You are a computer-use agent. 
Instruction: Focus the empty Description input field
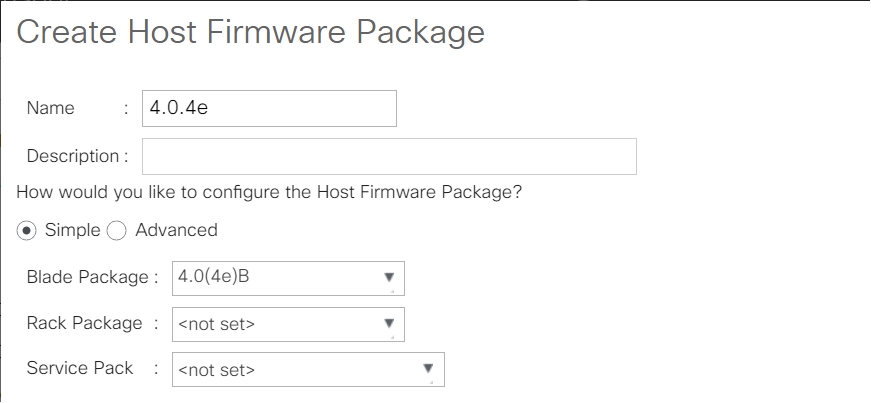[x=389, y=157]
